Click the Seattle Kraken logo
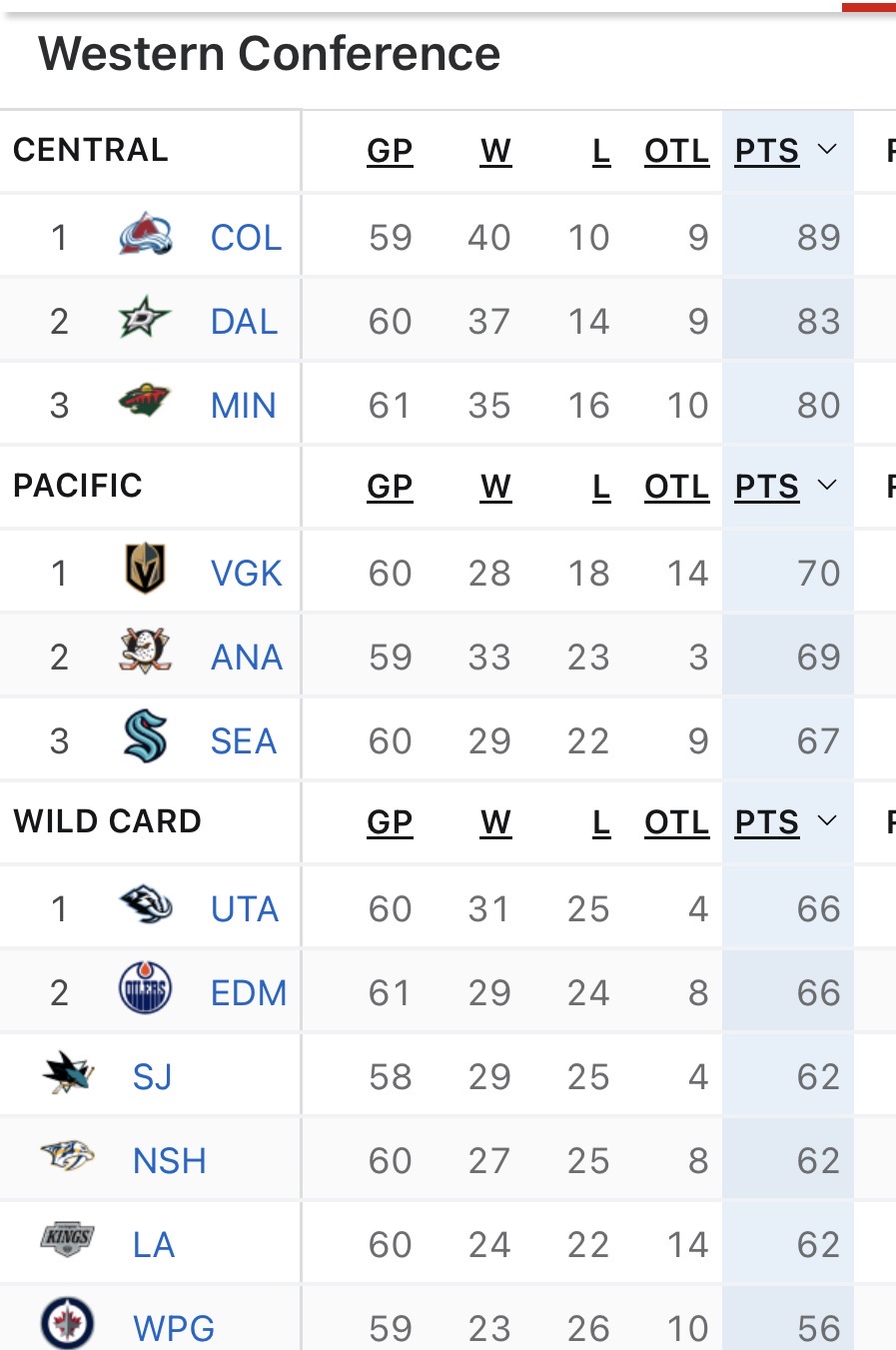 click(145, 737)
